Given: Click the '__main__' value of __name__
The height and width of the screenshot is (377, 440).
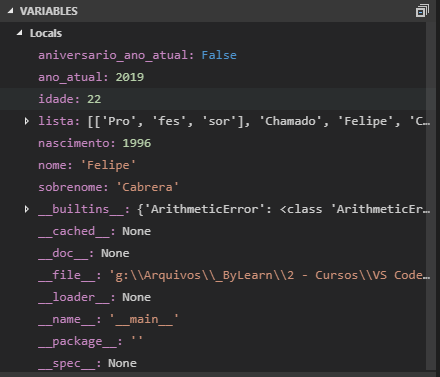Looking at the screenshot, I should pyautogui.click(x=144, y=319).
